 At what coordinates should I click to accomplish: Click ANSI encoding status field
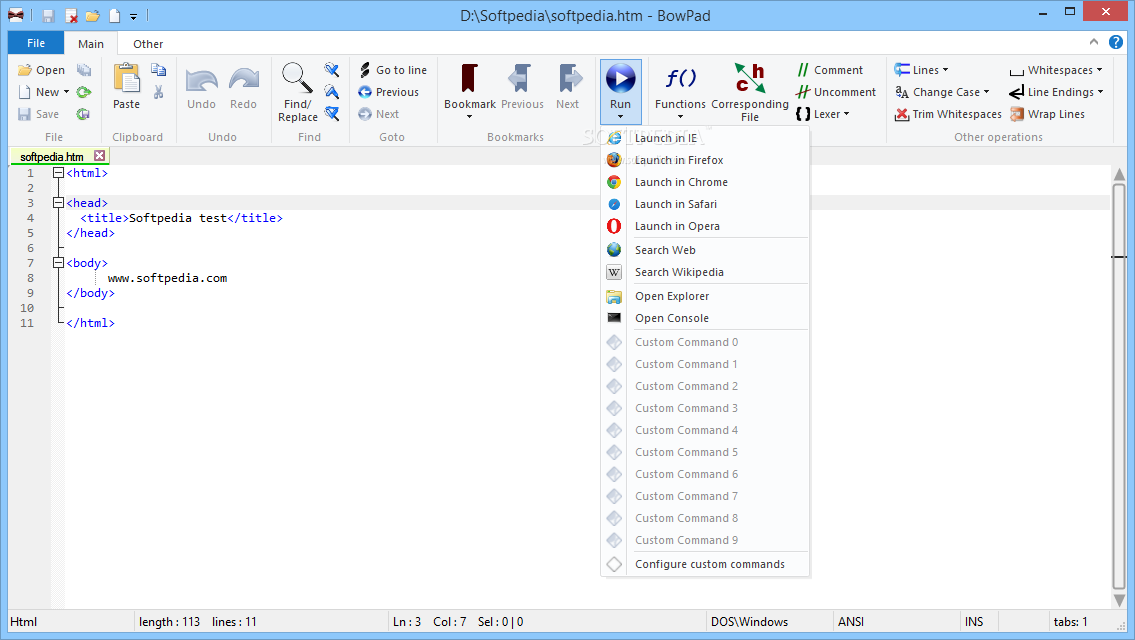click(x=895, y=622)
